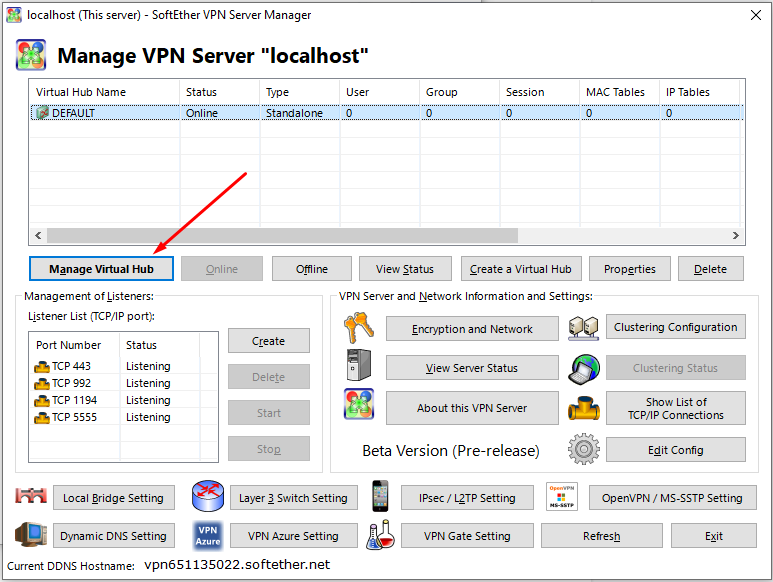Click the Refresh button
773x582 pixels.
point(601,536)
